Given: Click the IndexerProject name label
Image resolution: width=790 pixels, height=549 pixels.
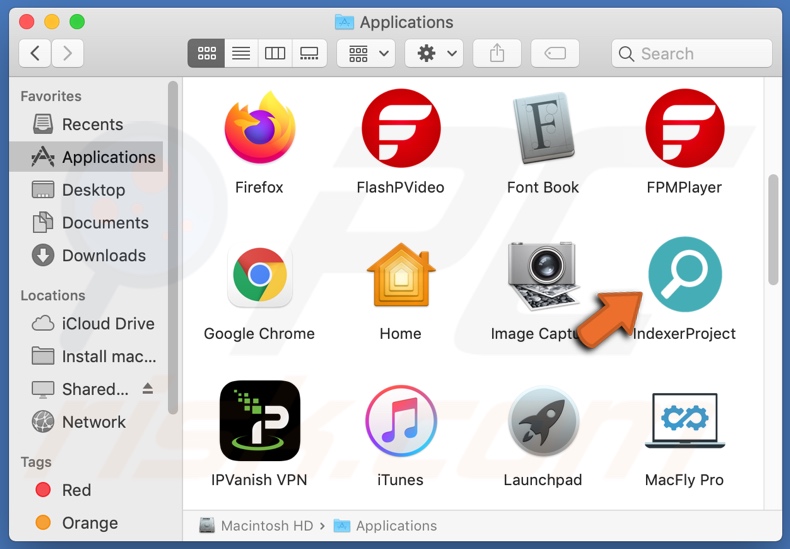Looking at the screenshot, I should (685, 333).
